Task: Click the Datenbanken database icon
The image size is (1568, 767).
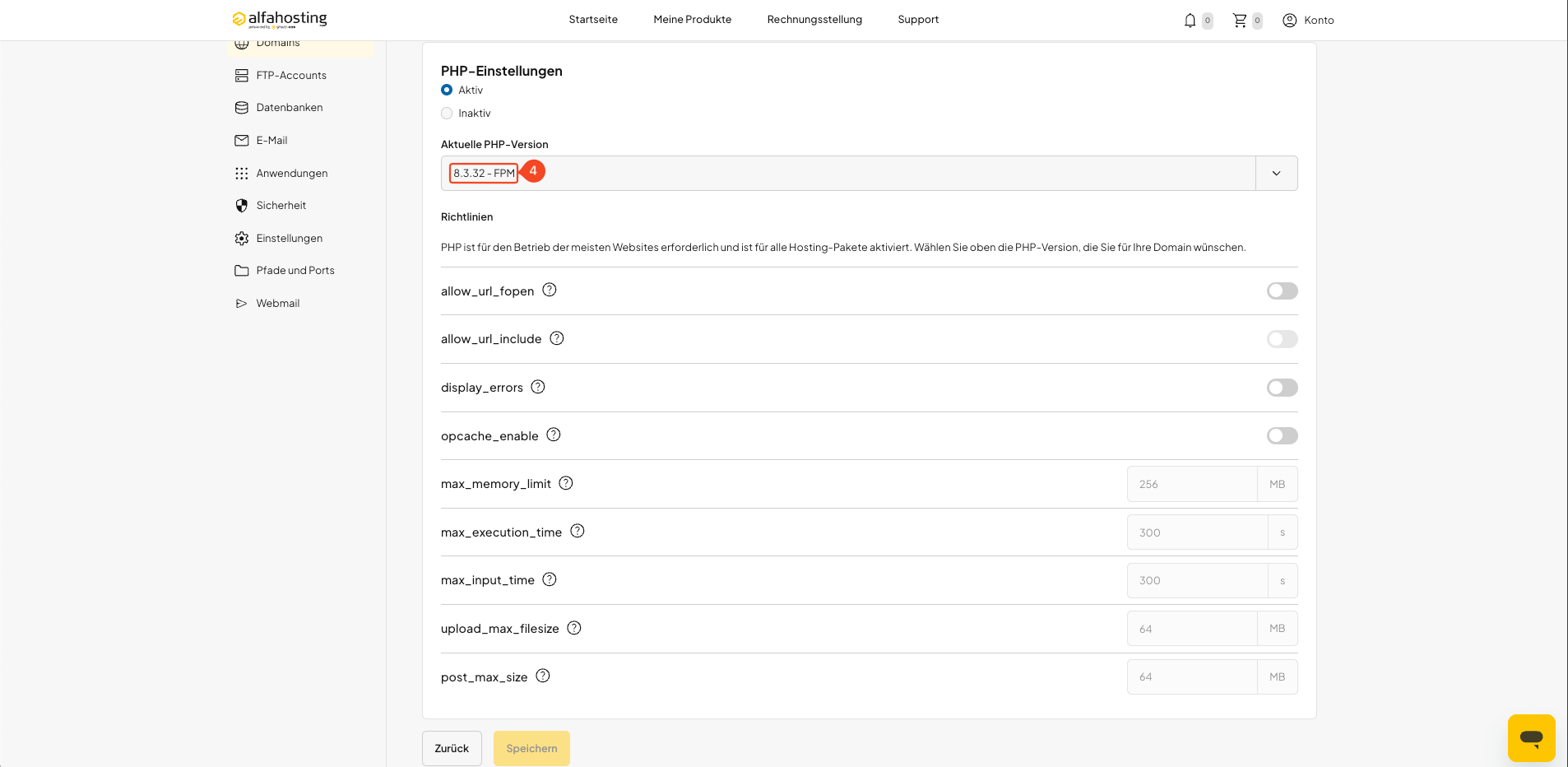Action: pos(241,107)
